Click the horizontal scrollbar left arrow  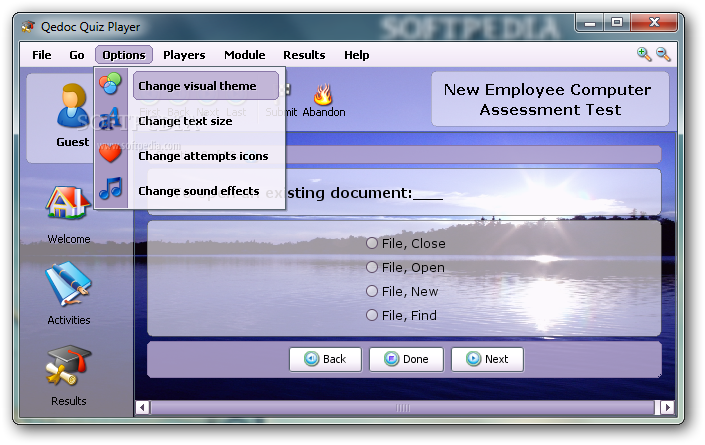pyautogui.click(x=143, y=408)
